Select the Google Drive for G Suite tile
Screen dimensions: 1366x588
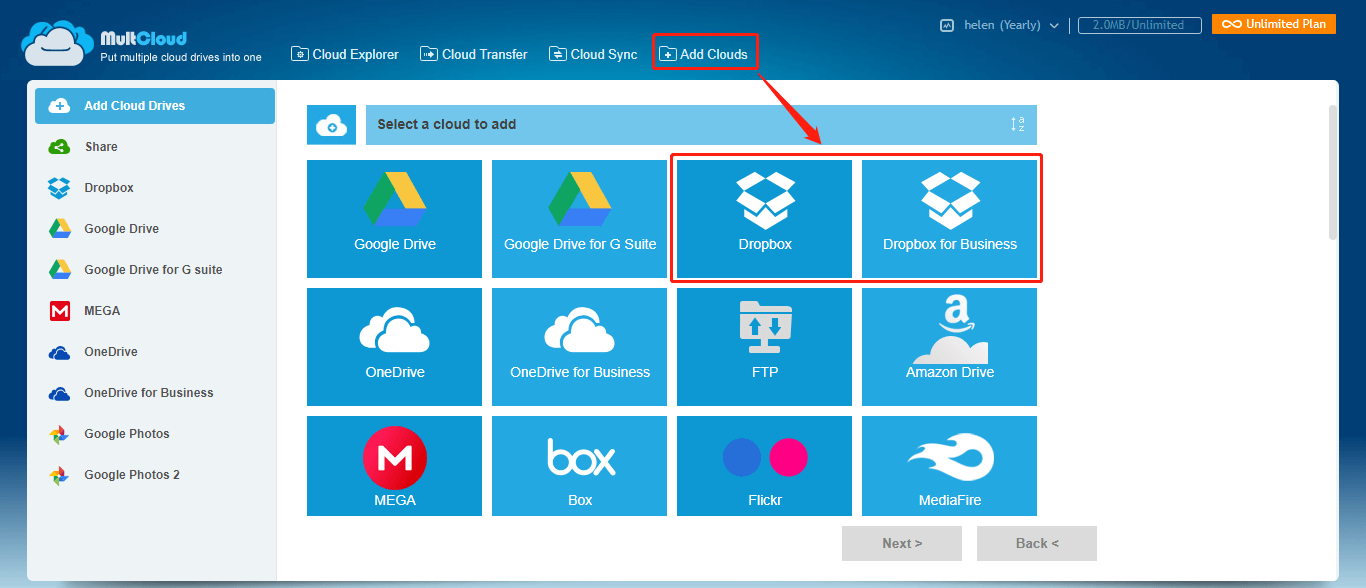tap(579, 219)
